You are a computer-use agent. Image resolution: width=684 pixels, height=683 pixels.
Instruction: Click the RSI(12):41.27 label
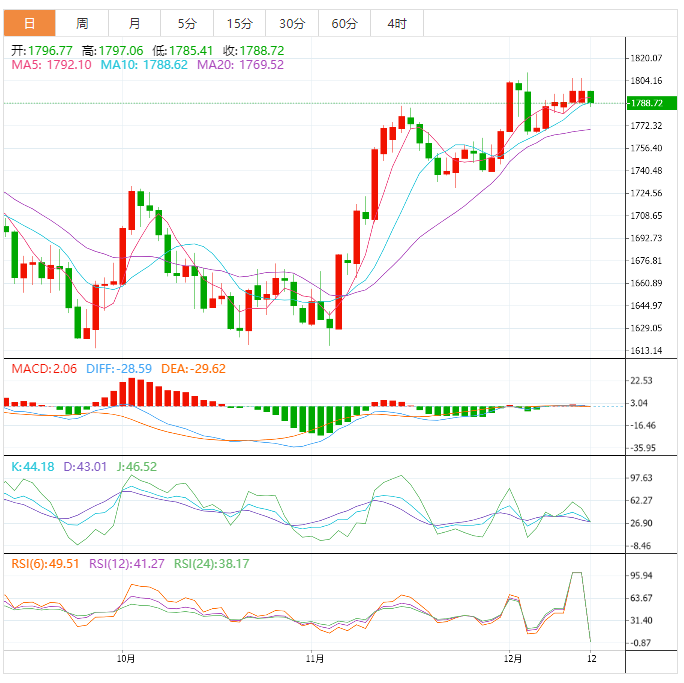[127, 564]
